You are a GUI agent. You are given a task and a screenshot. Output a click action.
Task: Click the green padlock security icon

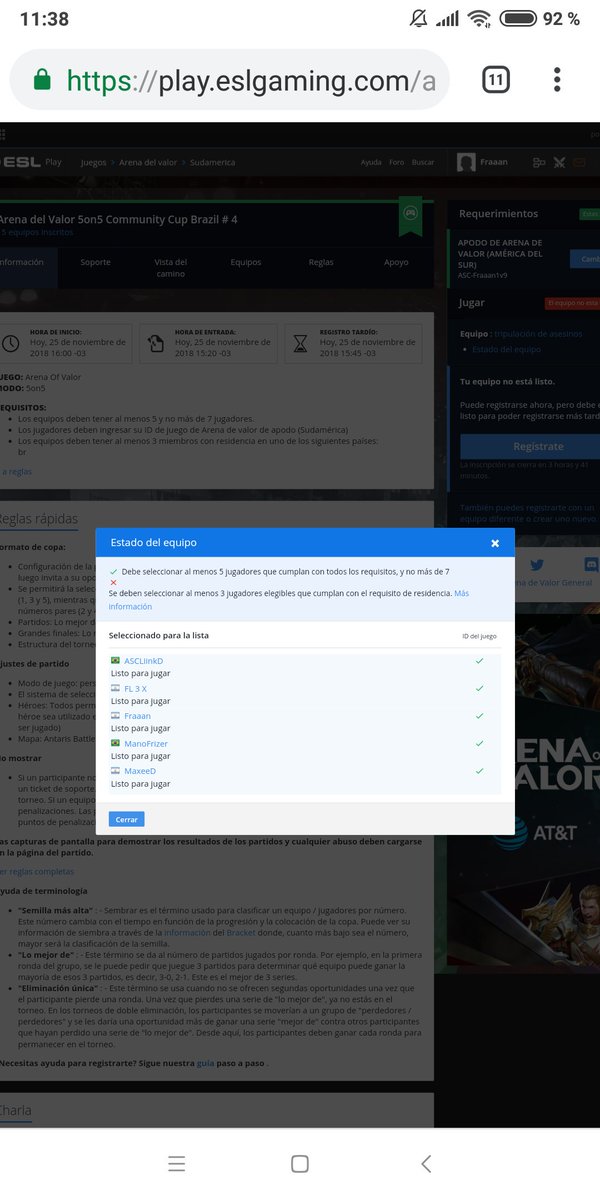[42, 79]
